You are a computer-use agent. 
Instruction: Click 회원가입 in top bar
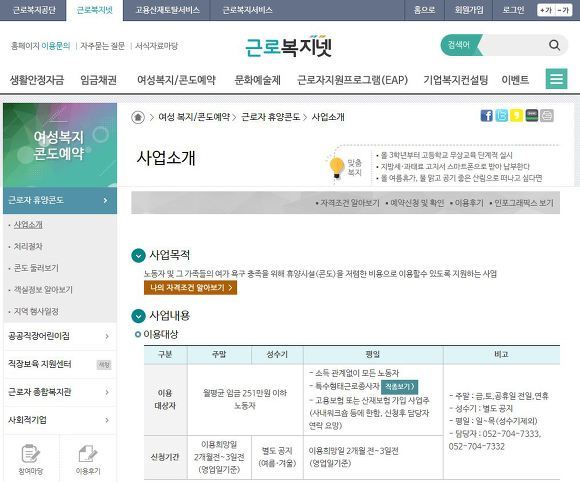[469, 10]
